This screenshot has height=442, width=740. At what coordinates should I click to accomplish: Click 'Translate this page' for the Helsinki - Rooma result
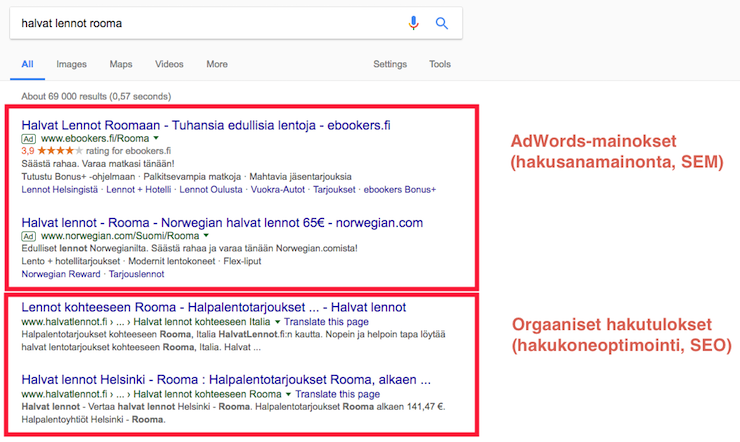click(337, 394)
